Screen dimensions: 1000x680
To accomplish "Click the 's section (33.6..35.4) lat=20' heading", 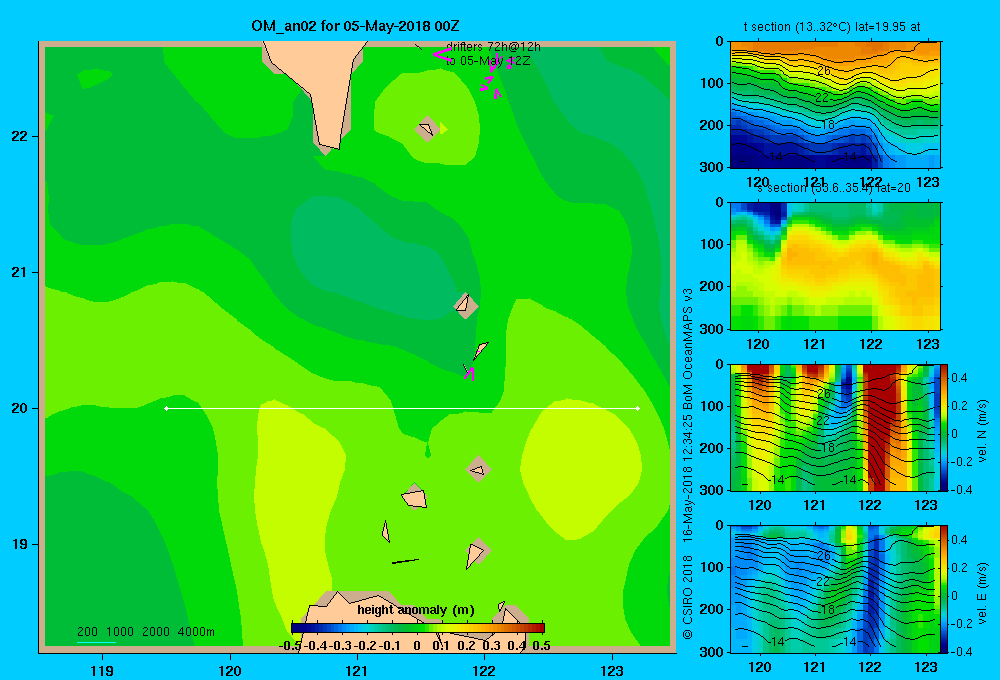I will 834,188.
